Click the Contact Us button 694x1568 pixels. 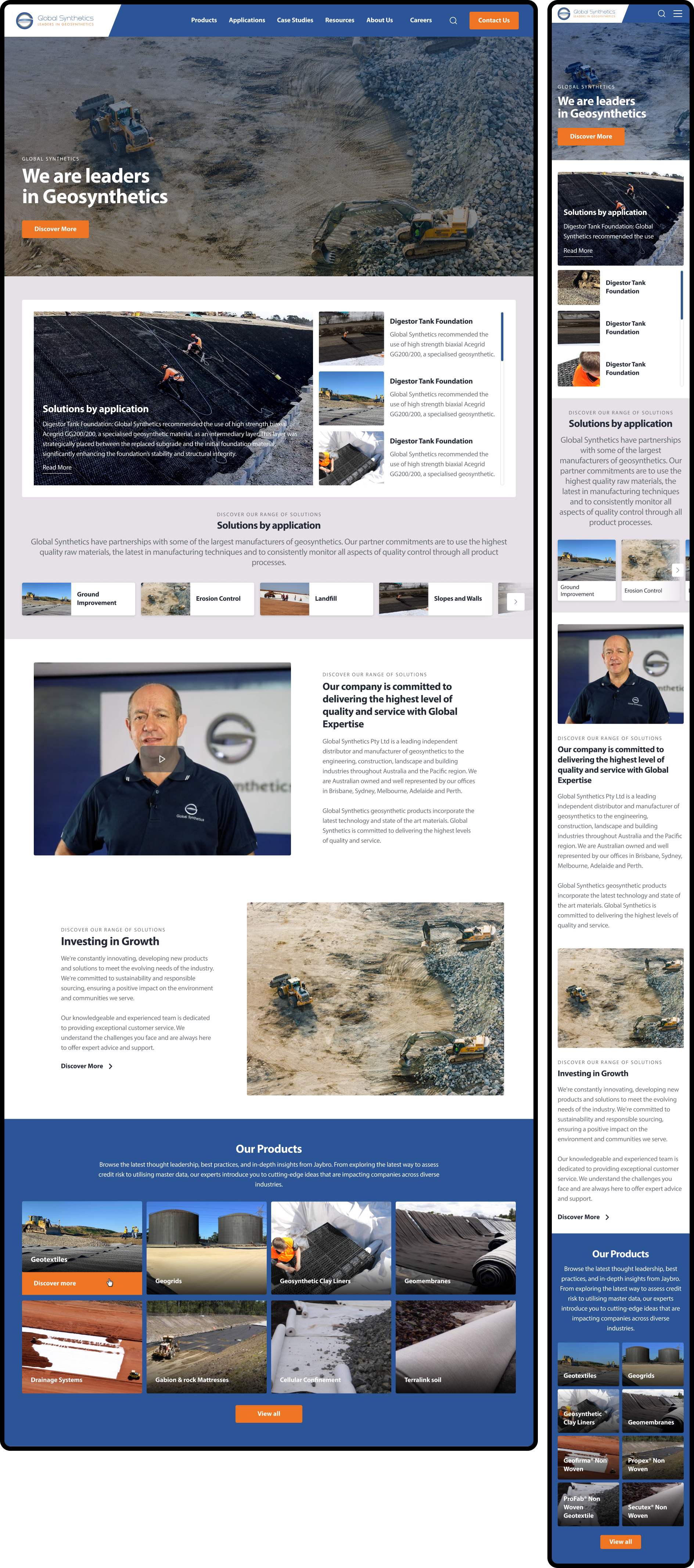tap(494, 20)
